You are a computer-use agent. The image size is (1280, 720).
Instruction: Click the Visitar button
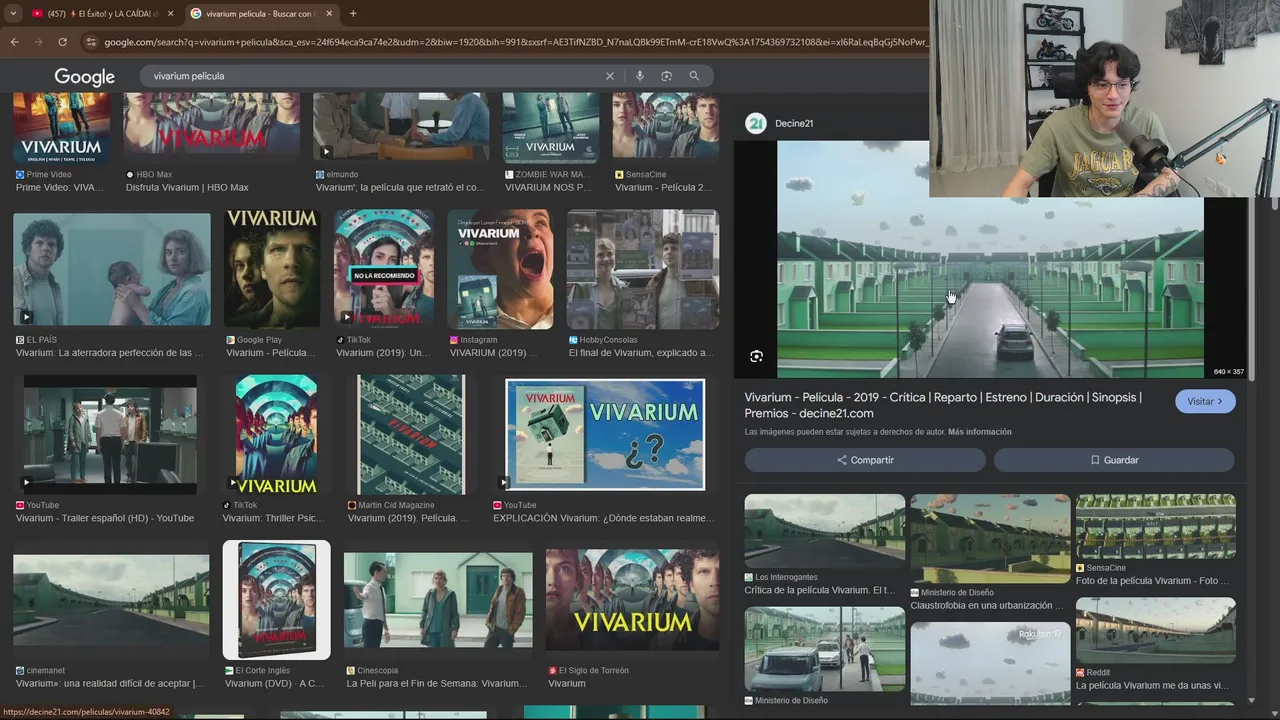coord(1205,401)
